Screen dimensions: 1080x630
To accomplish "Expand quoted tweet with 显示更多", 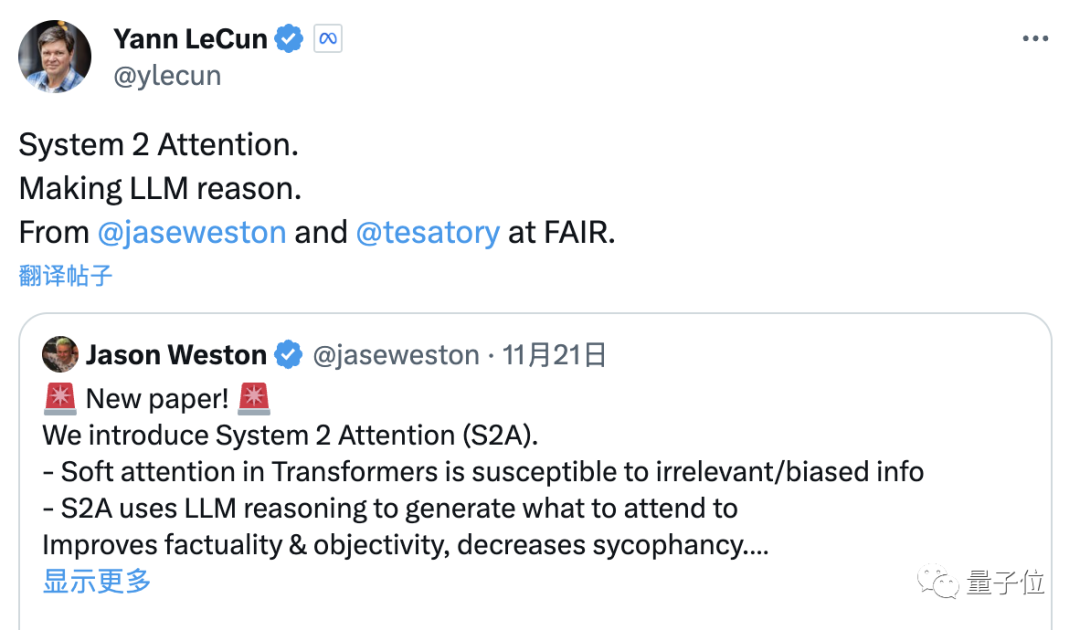I will 96,581.
